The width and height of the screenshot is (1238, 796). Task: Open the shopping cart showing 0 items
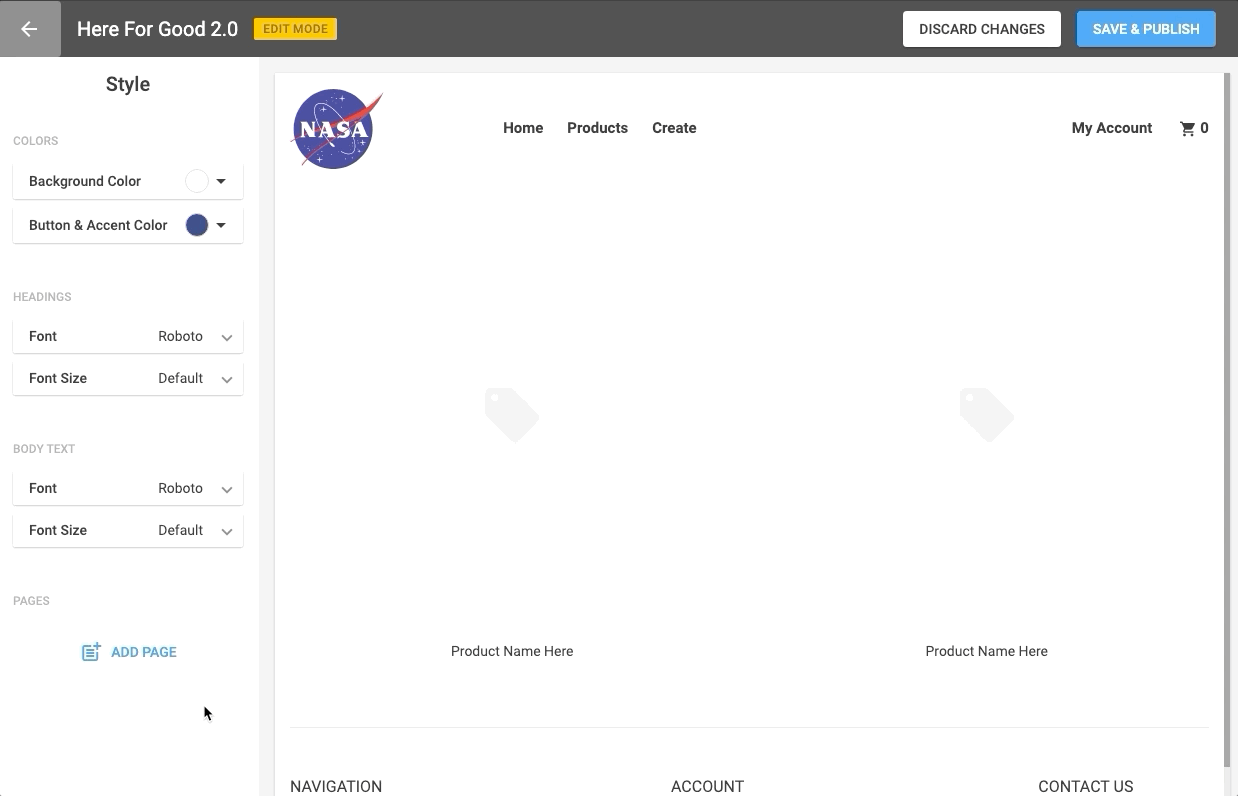coord(1193,128)
